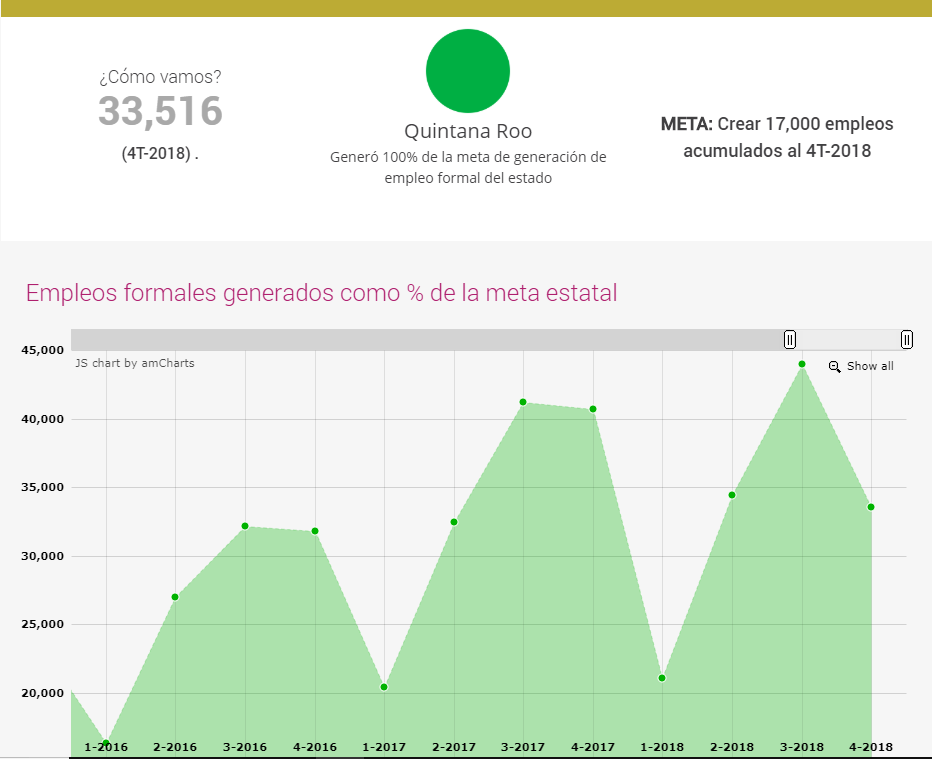Select the 2-2016 data point
This screenshot has width=932, height=759.
(x=175, y=597)
